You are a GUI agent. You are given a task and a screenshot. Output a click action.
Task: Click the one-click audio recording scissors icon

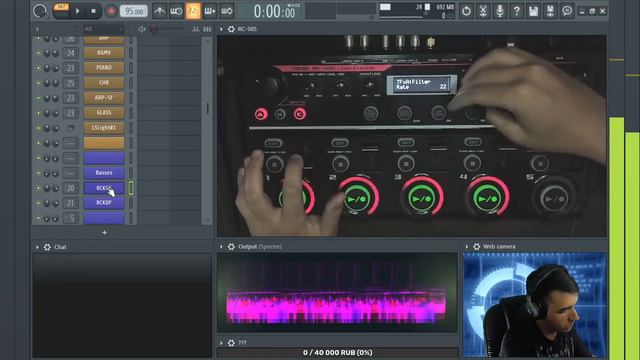tap(483, 11)
